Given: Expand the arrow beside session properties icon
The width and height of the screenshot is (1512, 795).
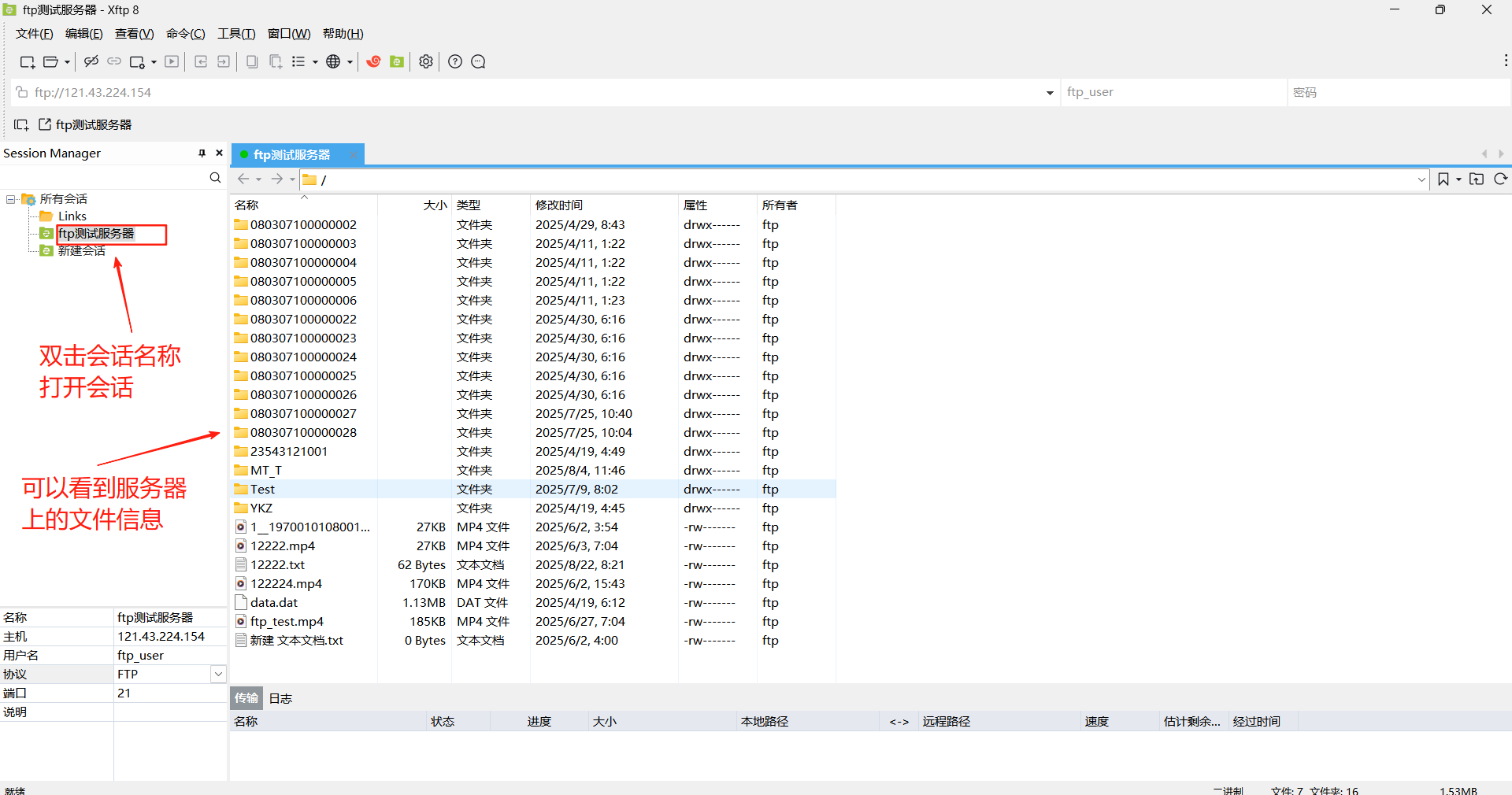Looking at the screenshot, I should tap(154, 62).
